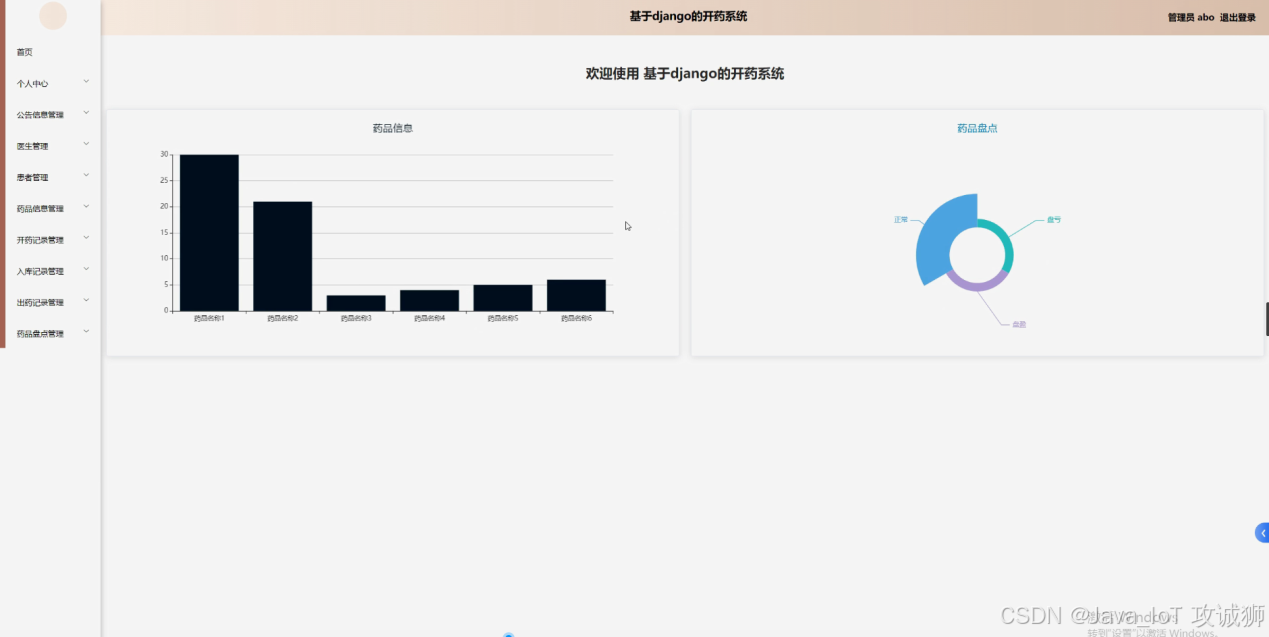1269x637 pixels.
Task: Click the 药品信息 bar chart title
Action: pyautogui.click(x=393, y=128)
